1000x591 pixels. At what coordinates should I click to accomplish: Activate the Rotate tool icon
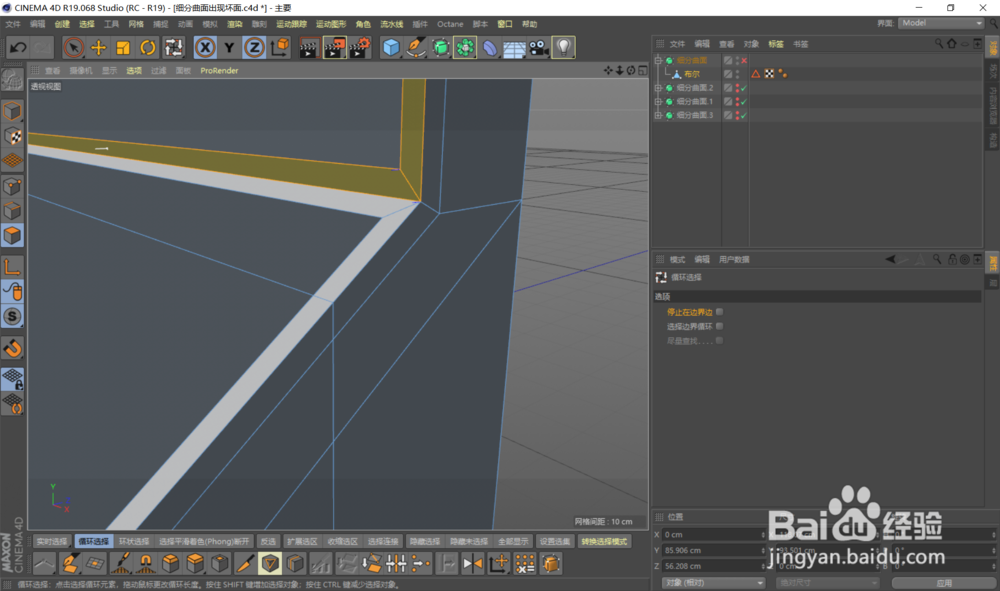148,48
